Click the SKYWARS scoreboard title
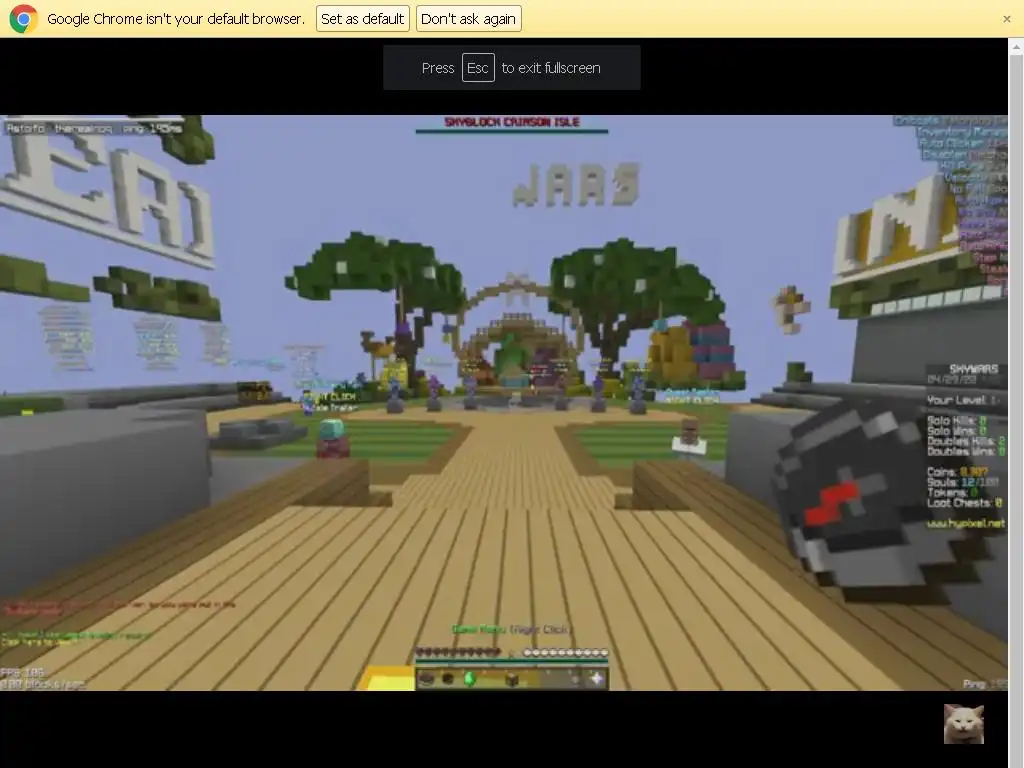Viewport: 1024px width, 768px height. pos(973,369)
